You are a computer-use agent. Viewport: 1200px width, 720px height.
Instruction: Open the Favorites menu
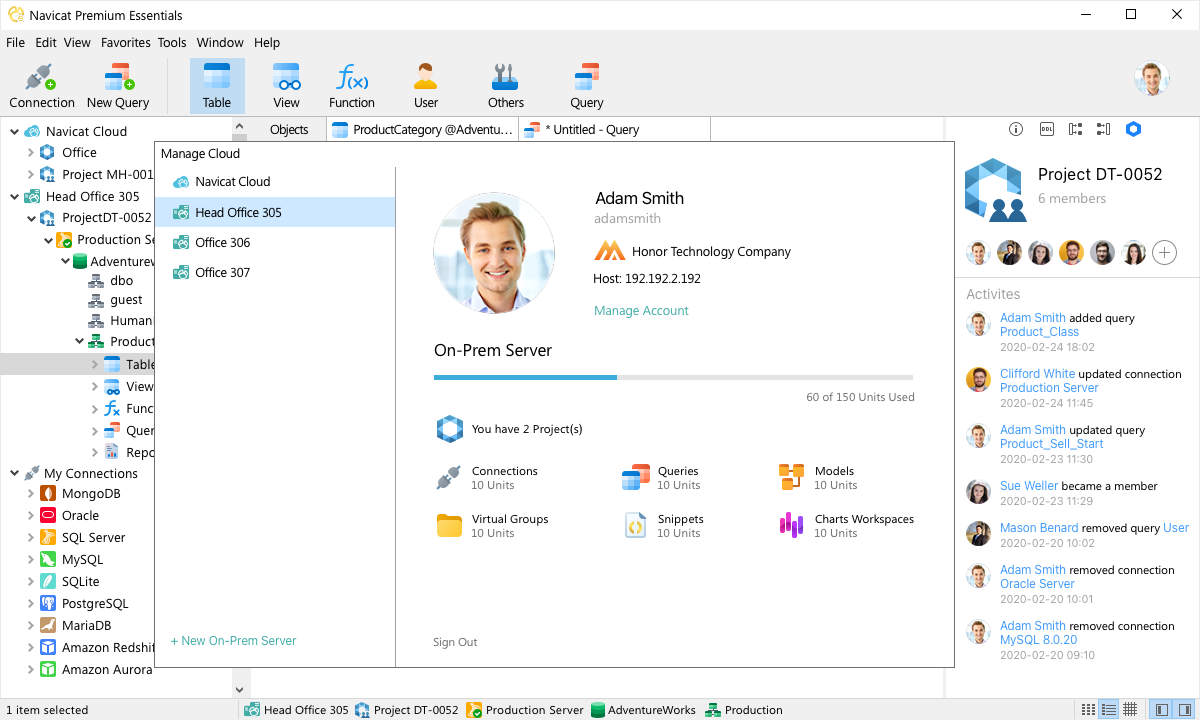click(125, 43)
